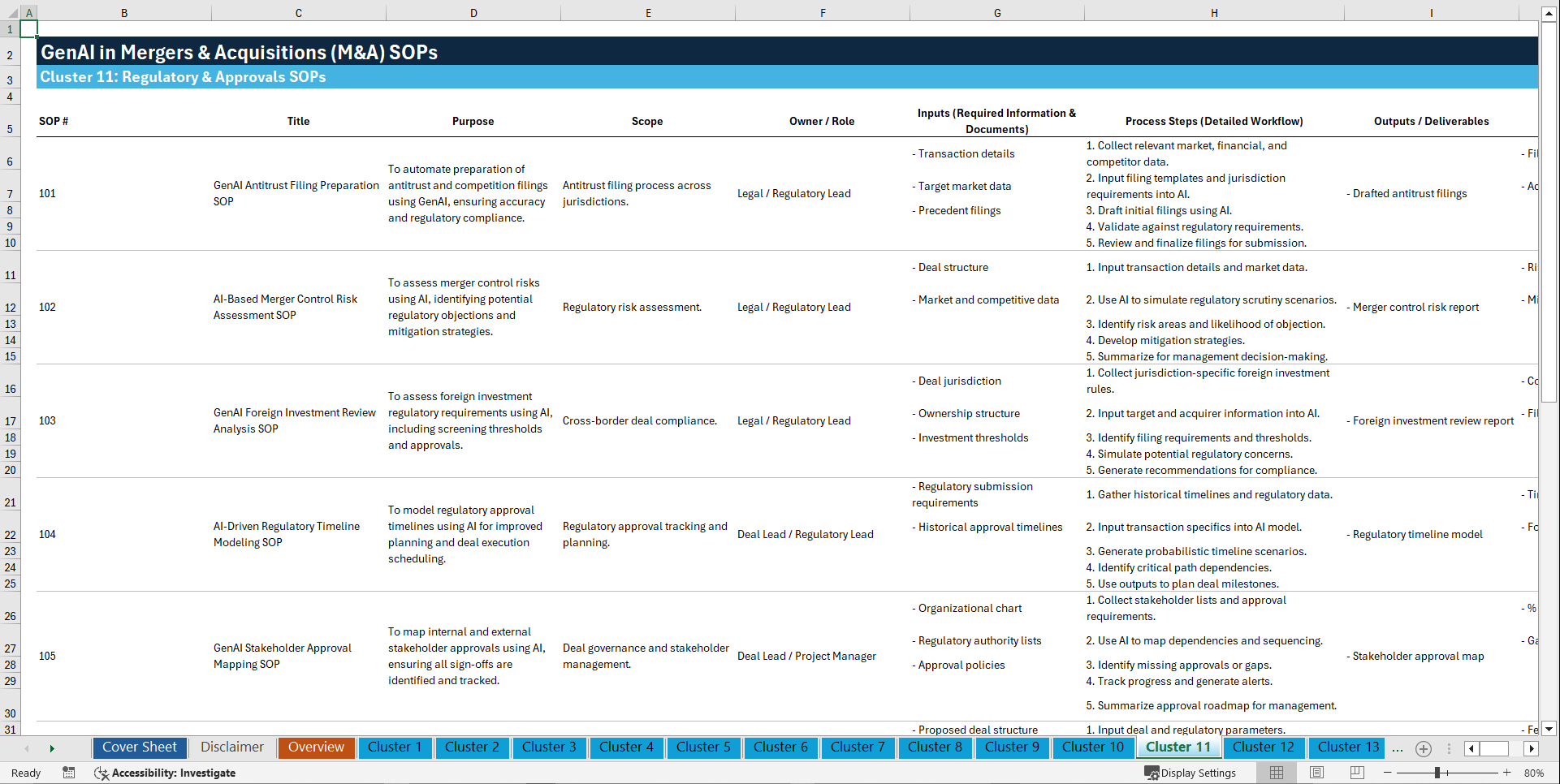Viewport: 1560px width, 784px height.
Task: Add a new worksheet with the plus icon
Action: [1423, 748]
